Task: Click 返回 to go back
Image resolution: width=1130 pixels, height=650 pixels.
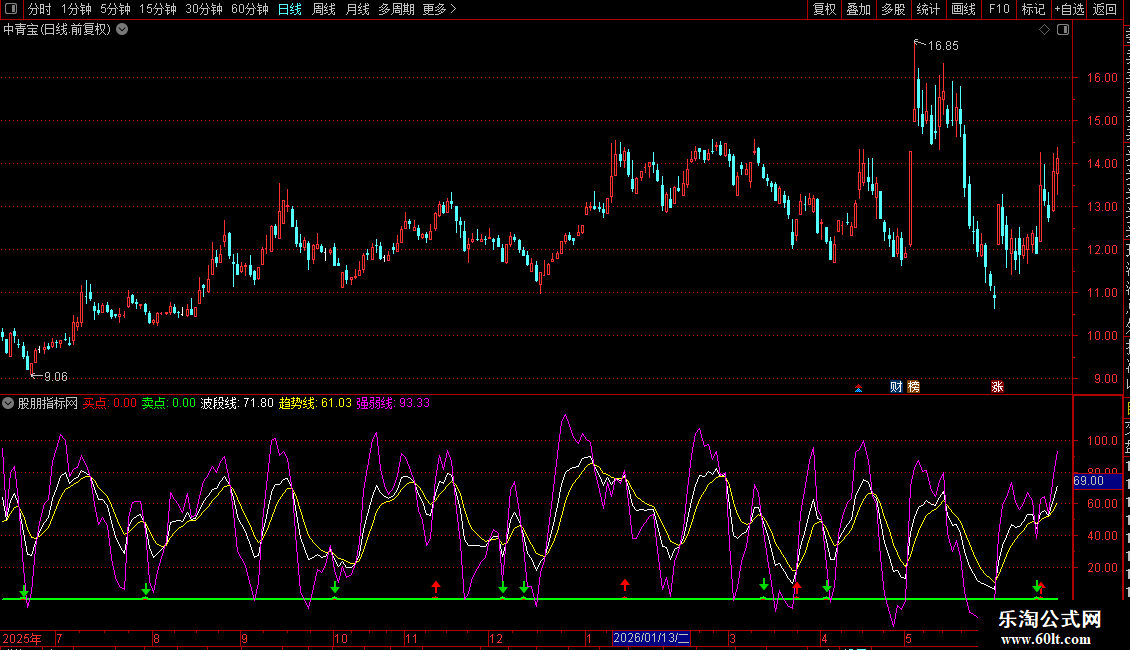Action: tap(1105, 9)
